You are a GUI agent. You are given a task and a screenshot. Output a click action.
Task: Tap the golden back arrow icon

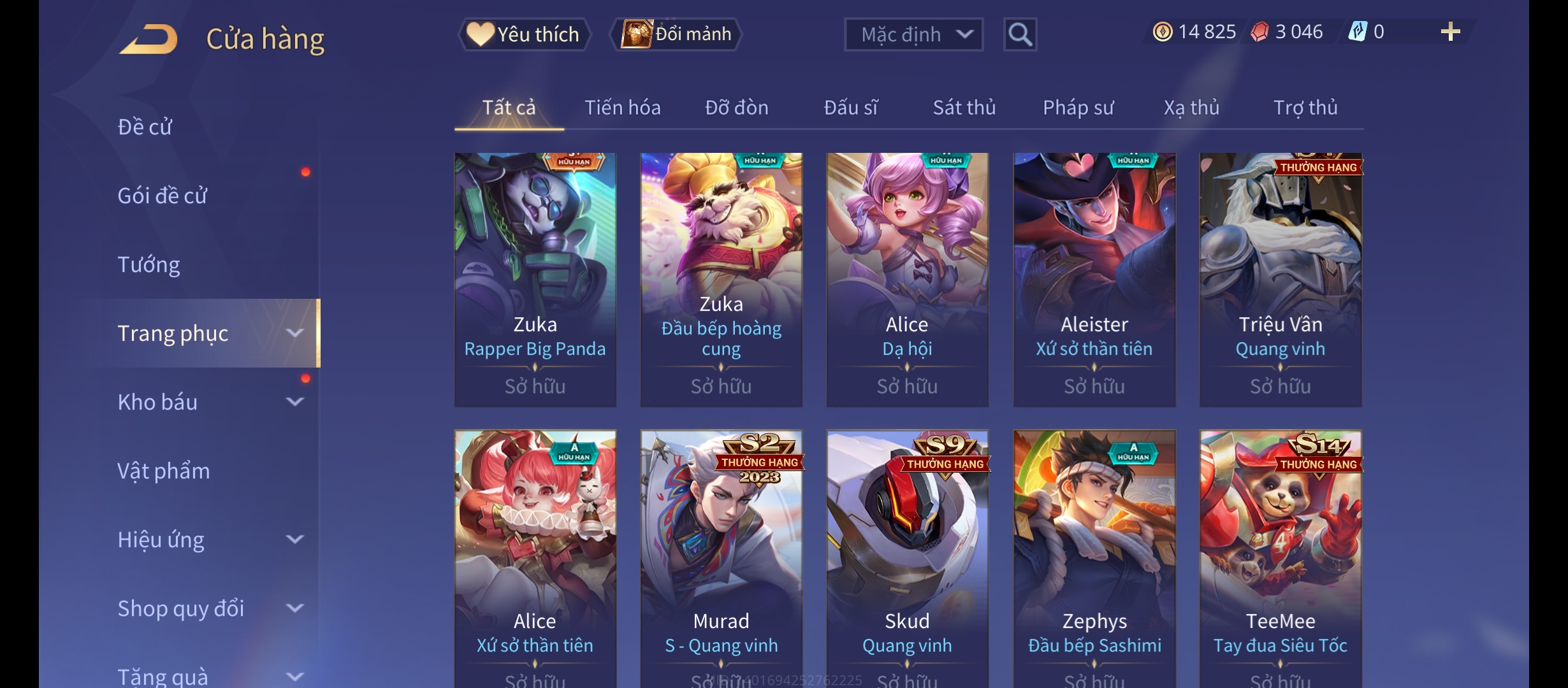point(148,39)
